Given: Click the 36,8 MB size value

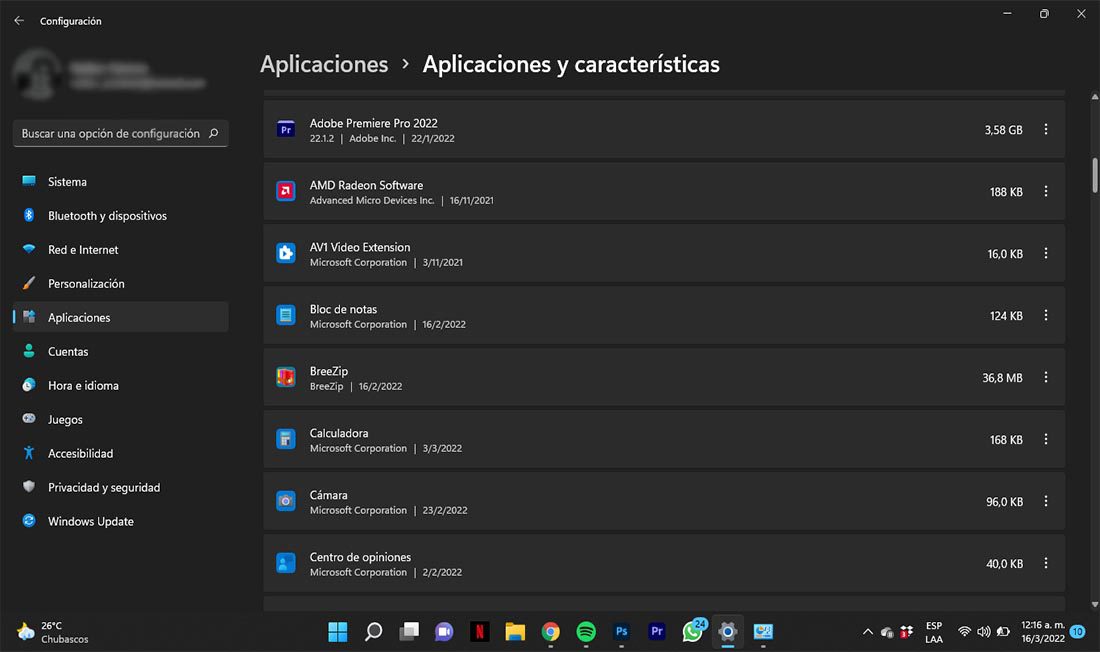Looking at the screenshot, I should (1002, 378).
